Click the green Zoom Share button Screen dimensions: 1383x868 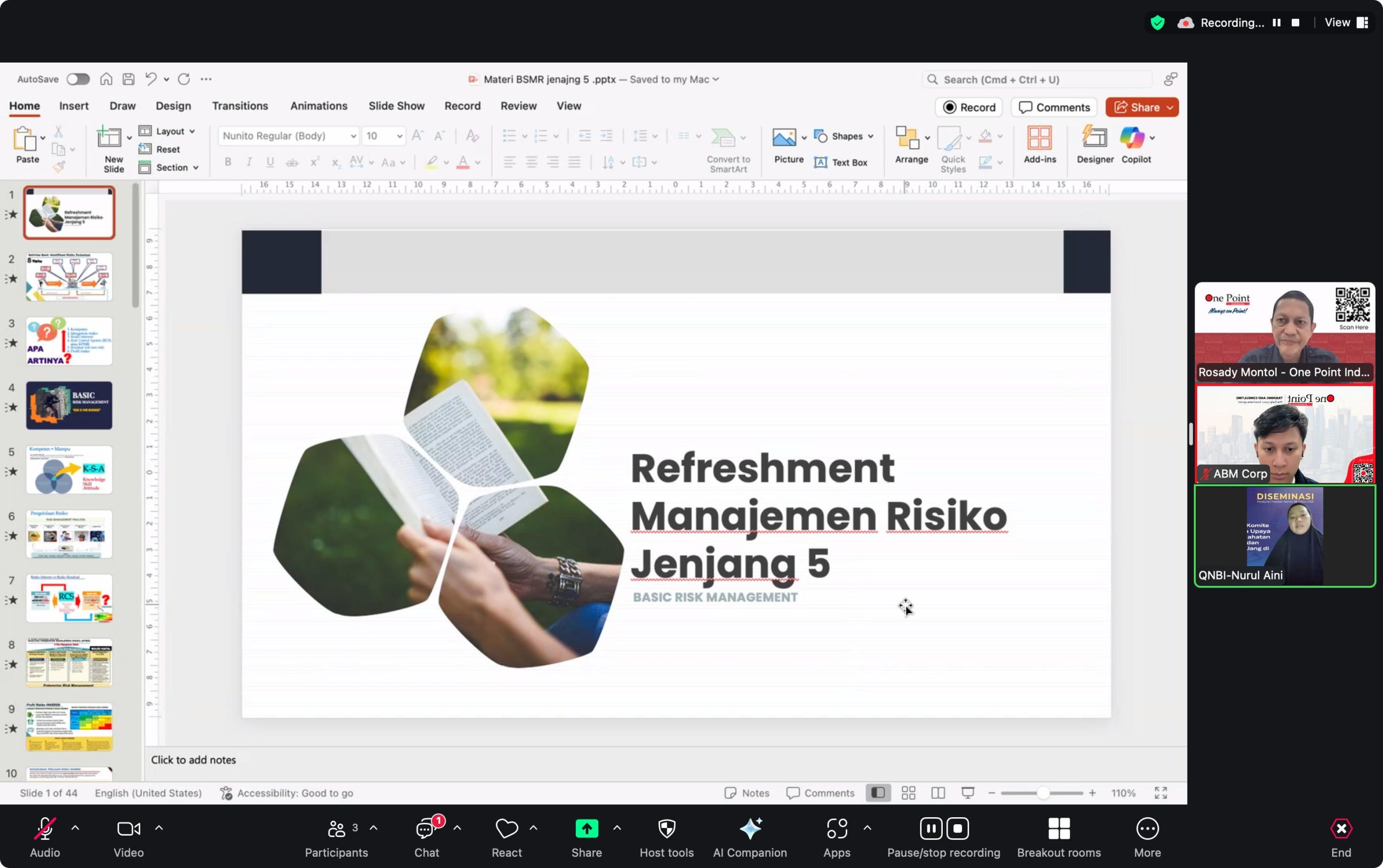click(587, 829)
